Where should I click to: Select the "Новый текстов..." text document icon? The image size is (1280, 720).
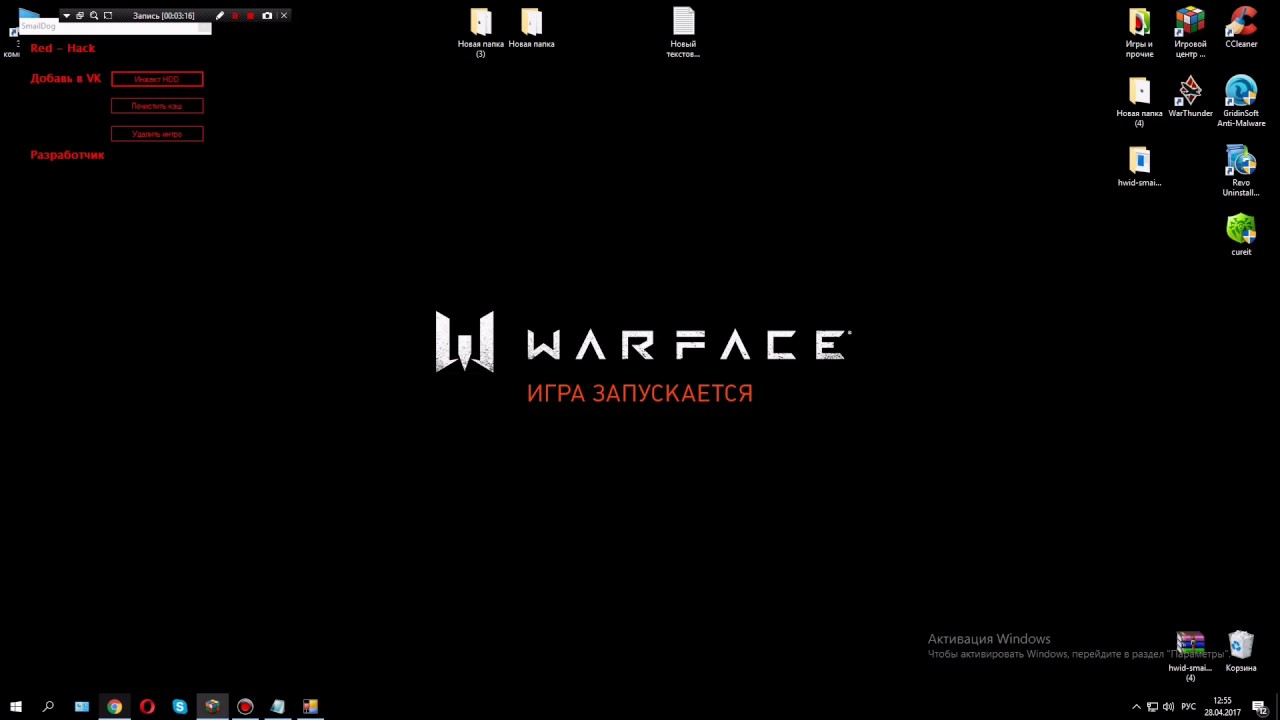(x=683, y=32)
